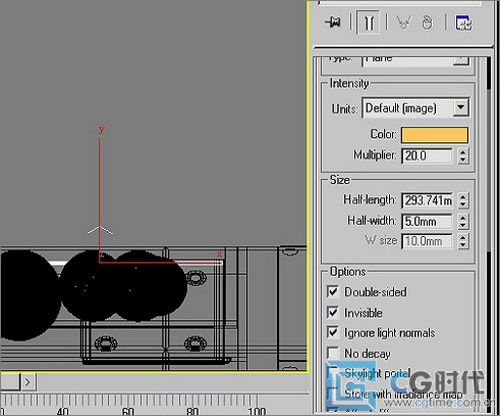Toggle Show End Result button
This screenshot has width=500, height=416.
[369, 23]
